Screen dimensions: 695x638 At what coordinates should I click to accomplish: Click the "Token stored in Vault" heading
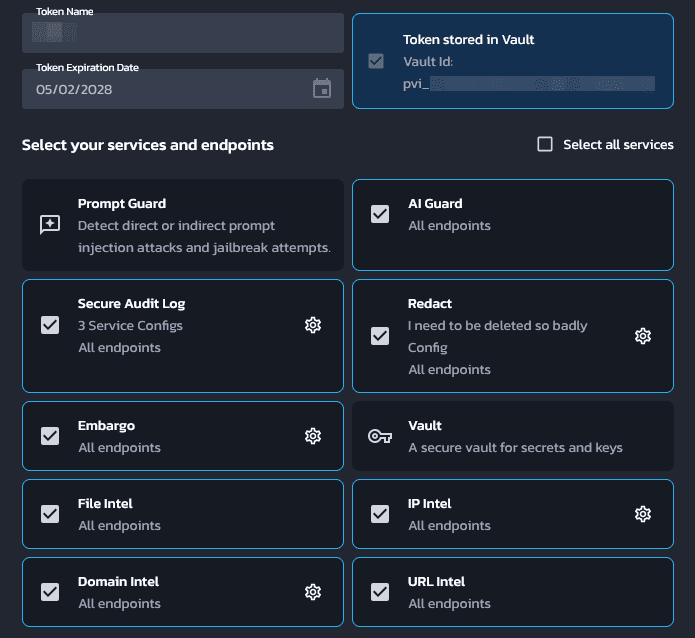pos(469,39)
